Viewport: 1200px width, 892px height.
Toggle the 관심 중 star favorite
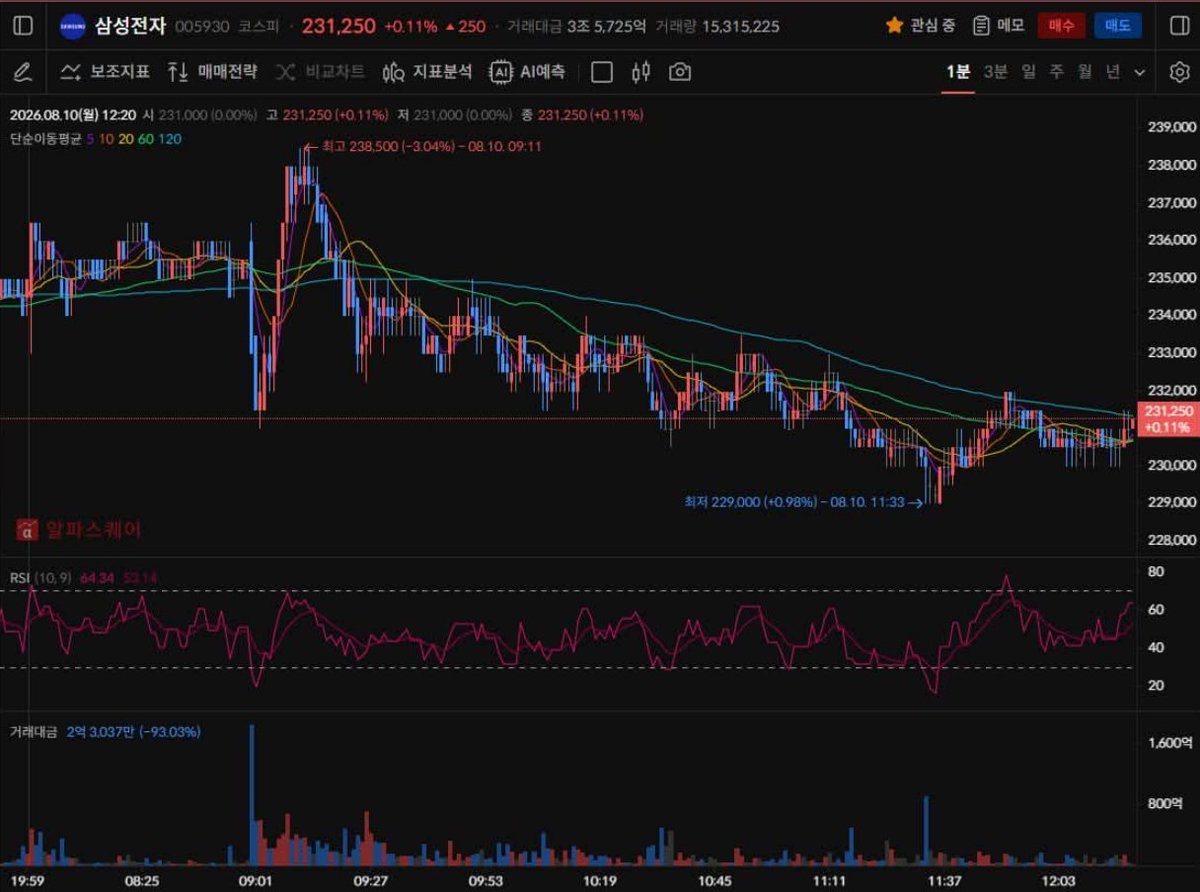894,26
